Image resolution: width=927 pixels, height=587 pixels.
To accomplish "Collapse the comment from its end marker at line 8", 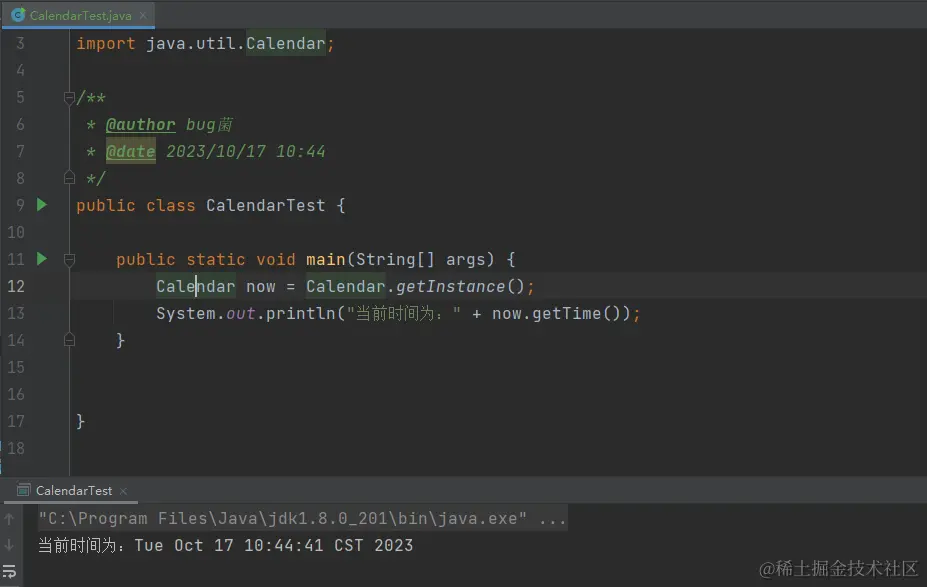I will click(x=69, y=178).
